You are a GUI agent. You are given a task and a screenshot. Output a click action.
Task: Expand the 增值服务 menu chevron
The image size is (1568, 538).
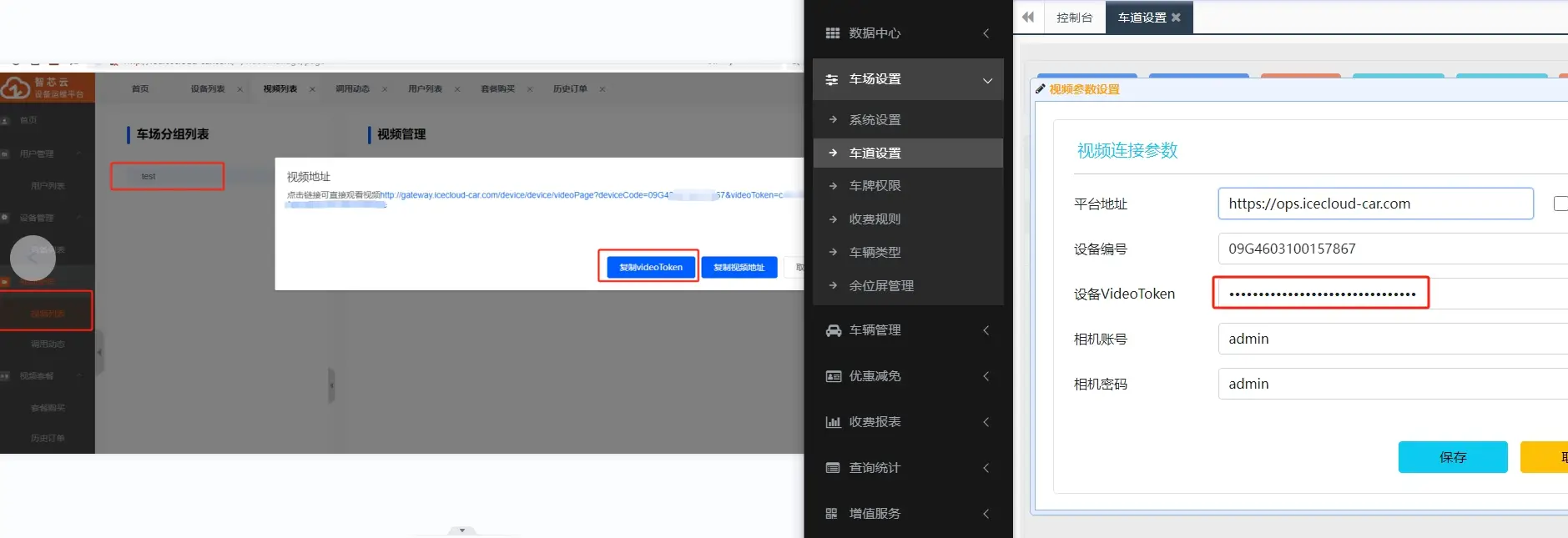tap(986, 514)
